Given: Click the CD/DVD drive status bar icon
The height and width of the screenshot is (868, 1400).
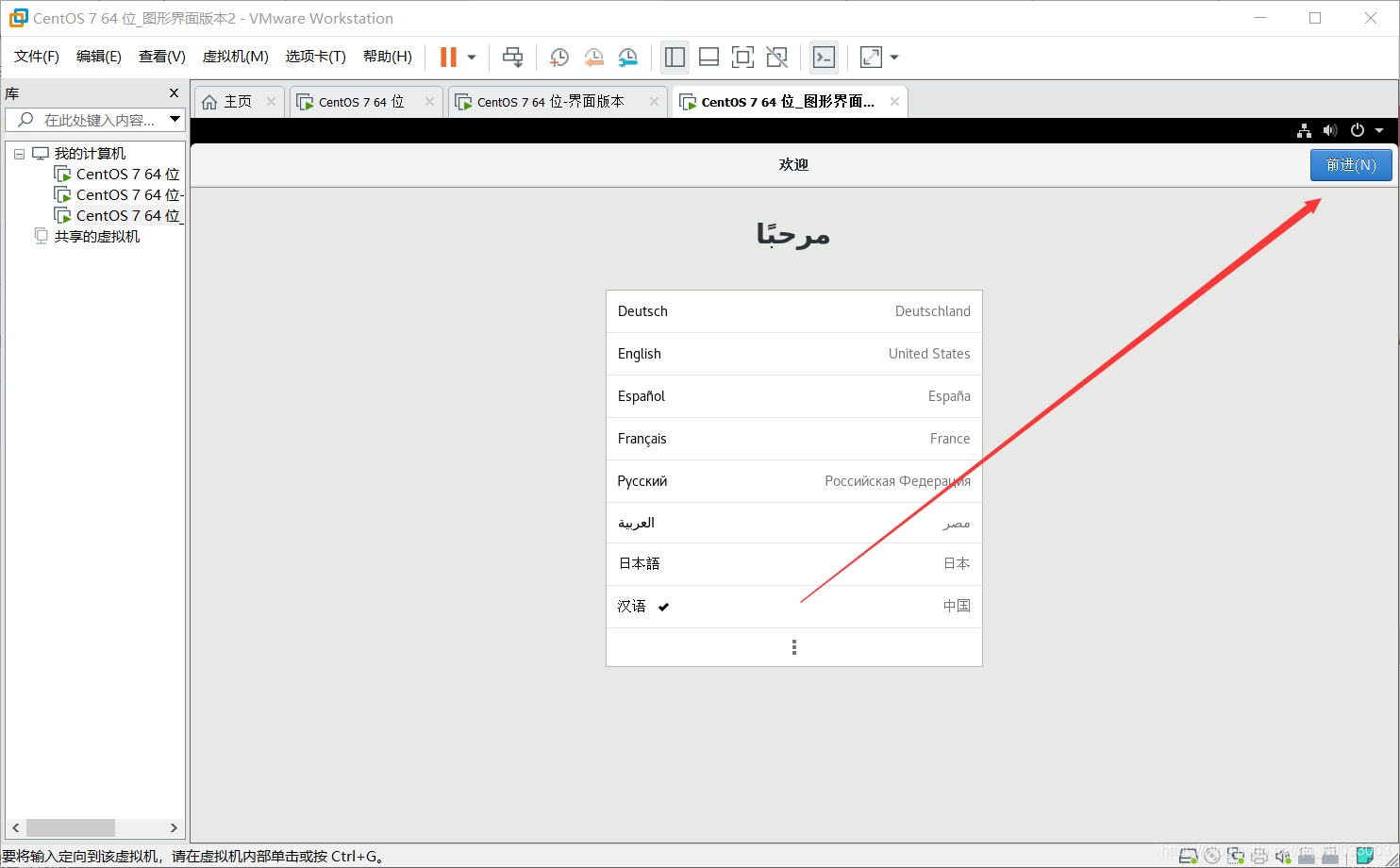Looking at the screenshot, I should coord(1212,856).
